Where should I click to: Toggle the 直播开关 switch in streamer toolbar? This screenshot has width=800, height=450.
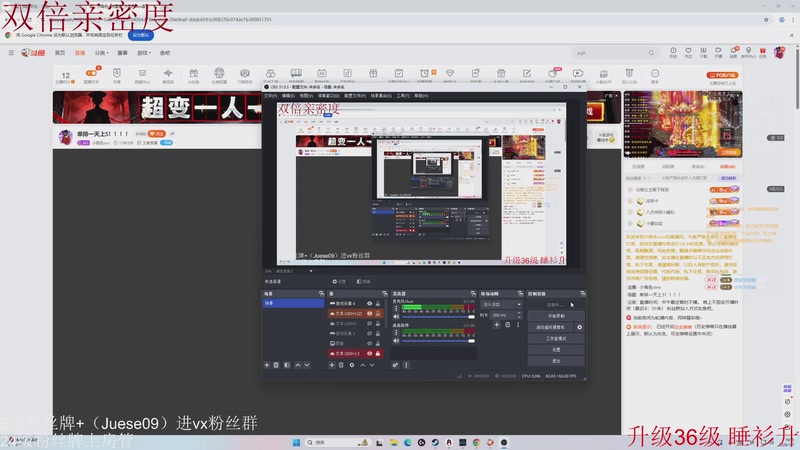click(x=91, y=73)
